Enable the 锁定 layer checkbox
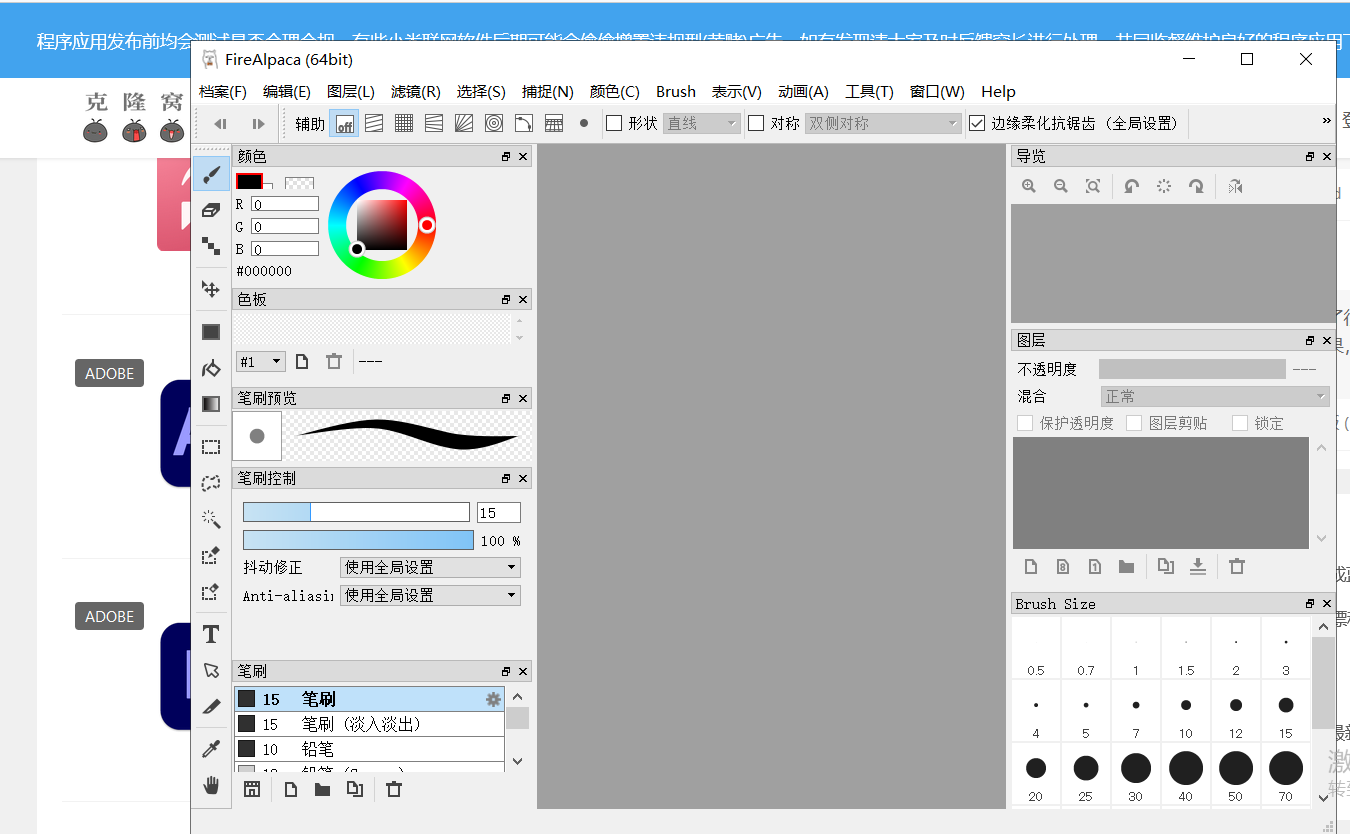Image resolution: width=1350 pixels, height=834 pixels. coord(1240,423)
